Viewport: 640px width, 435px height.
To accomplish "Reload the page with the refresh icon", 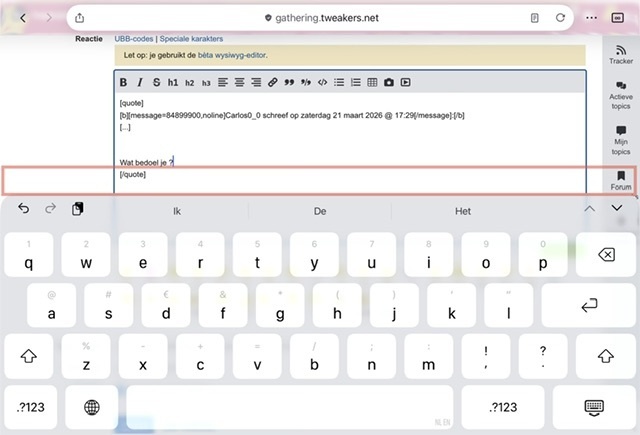I will click(x=560, y=18).
